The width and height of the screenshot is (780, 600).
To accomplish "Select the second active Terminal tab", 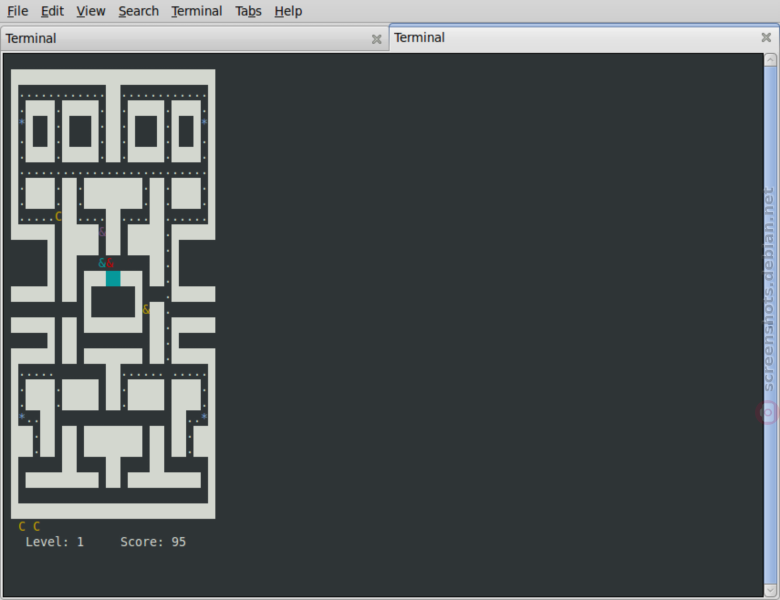I will pyautogui.click(x=584, y=37).
